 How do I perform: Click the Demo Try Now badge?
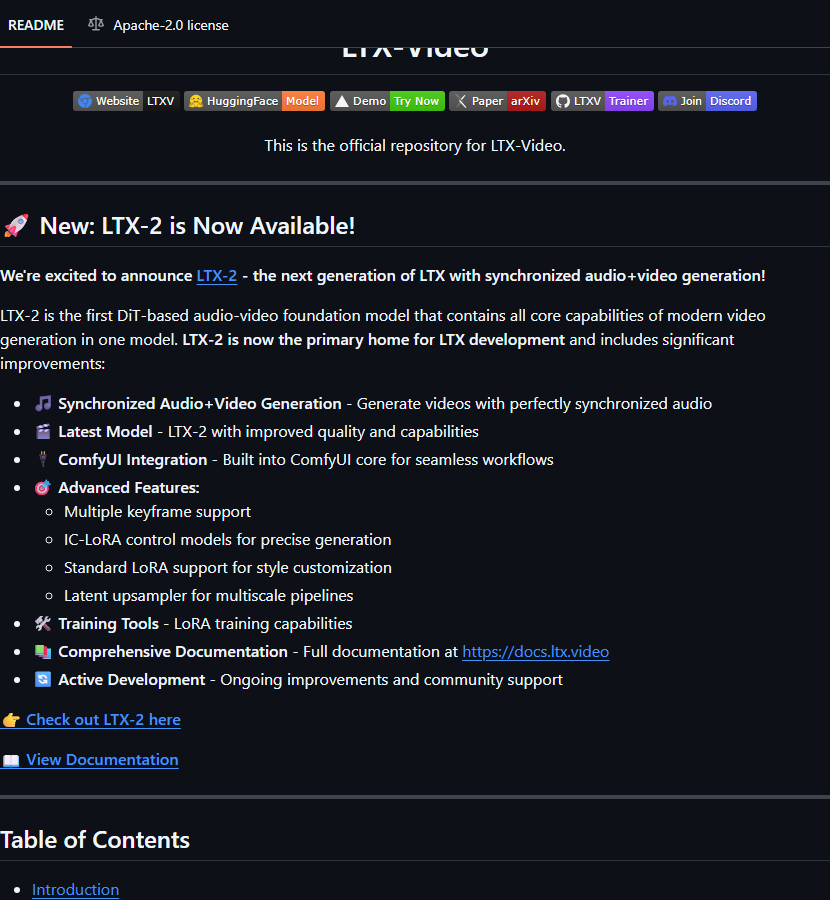click(x=387, y=101)
